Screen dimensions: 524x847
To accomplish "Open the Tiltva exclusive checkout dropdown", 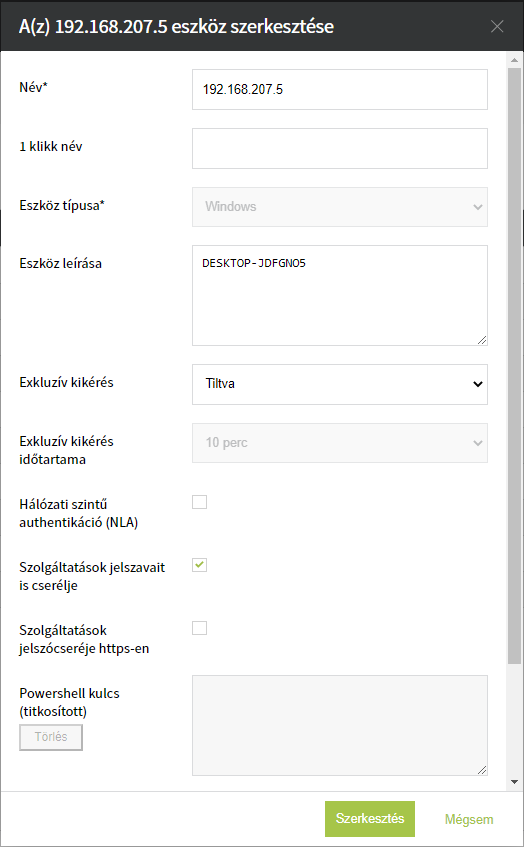I will click(x=340, y=384).
